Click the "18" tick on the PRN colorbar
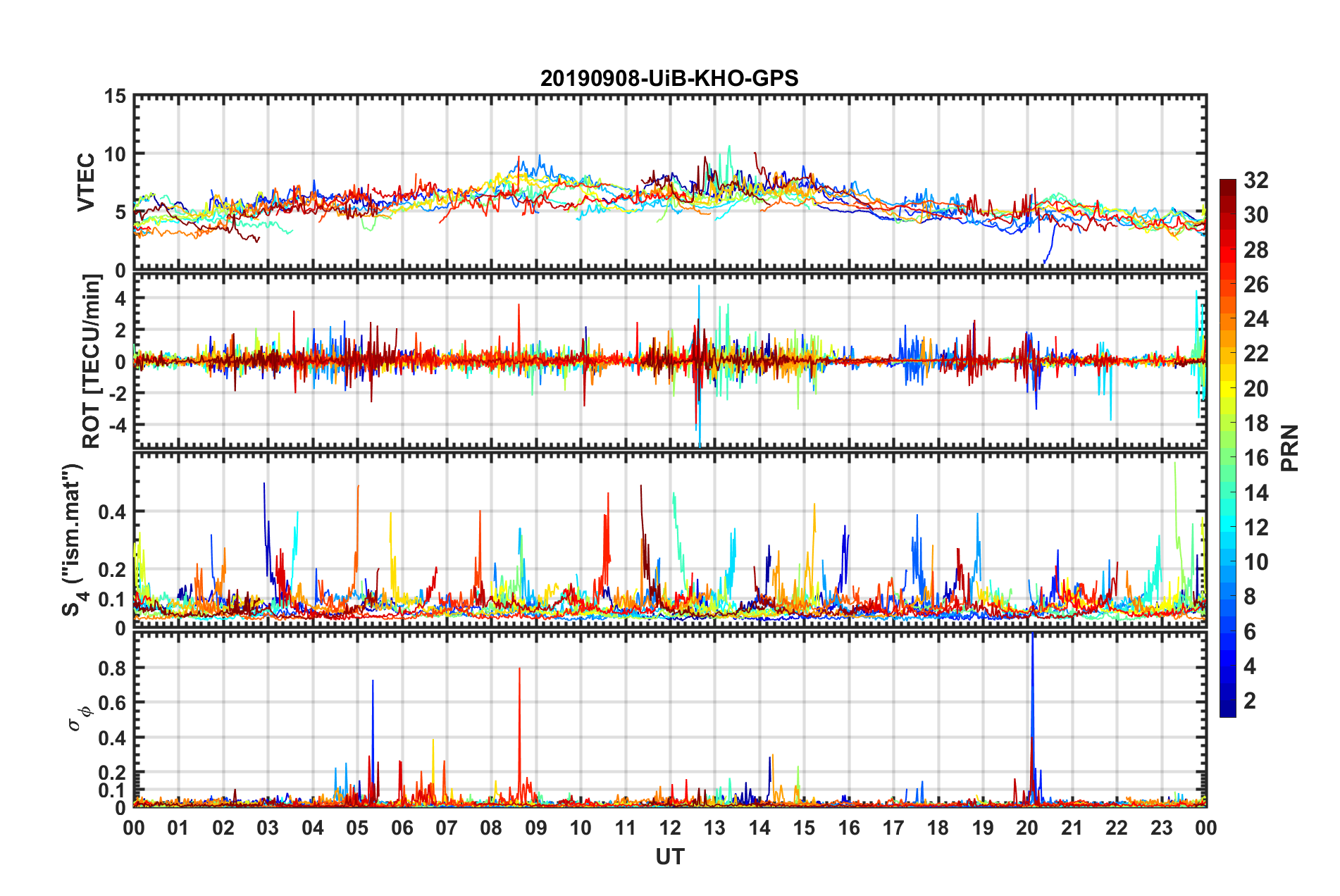 (x=1256, y=423)
